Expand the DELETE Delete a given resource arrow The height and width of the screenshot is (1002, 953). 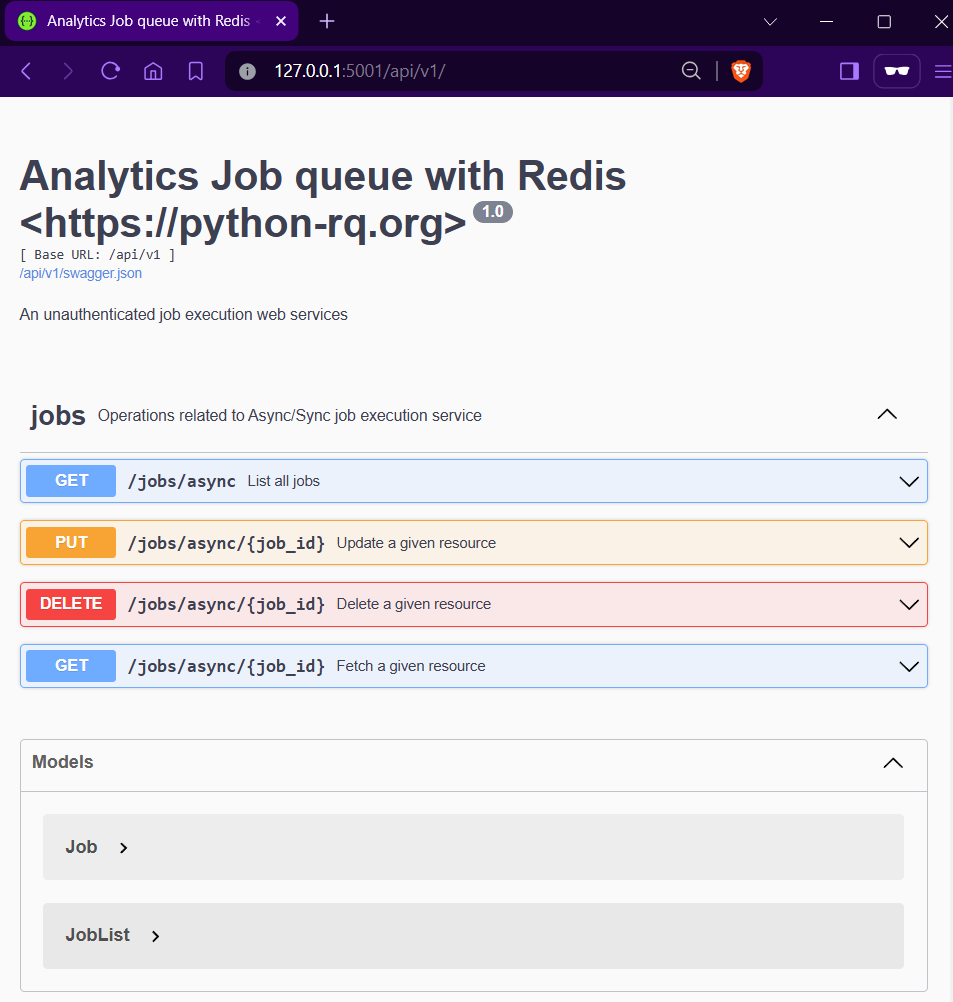click(x=909, y=605)
